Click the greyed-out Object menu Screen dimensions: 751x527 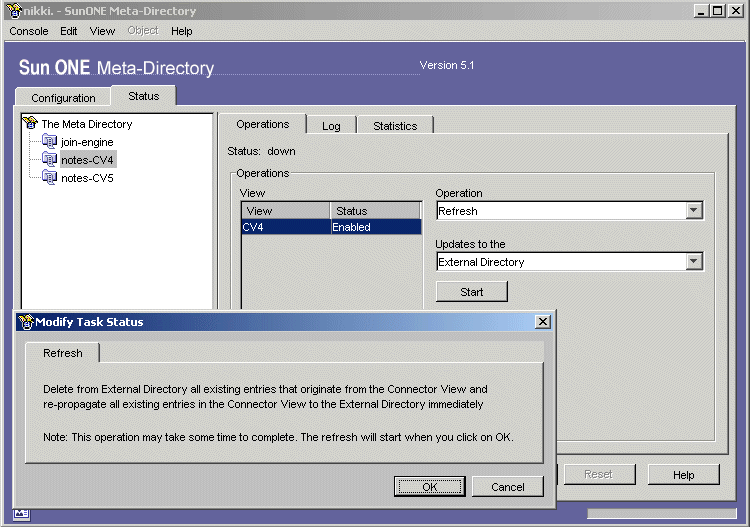(143, 31)
